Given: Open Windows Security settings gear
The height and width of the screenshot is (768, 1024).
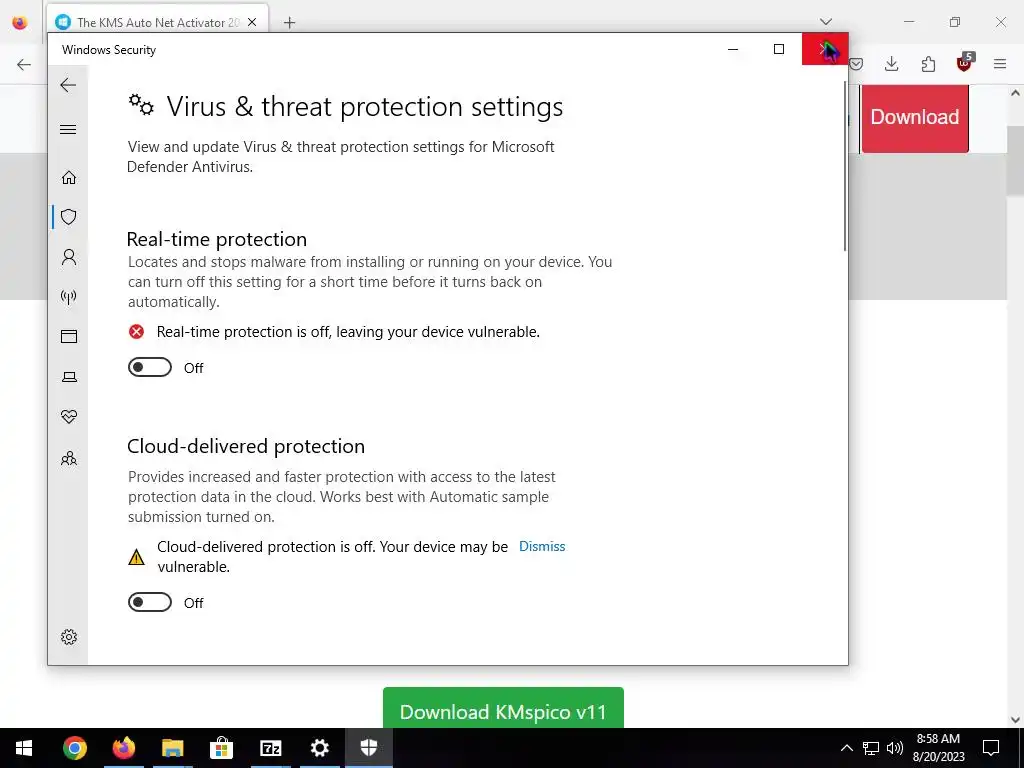Looking at the screenshot, I should (69, 637).
